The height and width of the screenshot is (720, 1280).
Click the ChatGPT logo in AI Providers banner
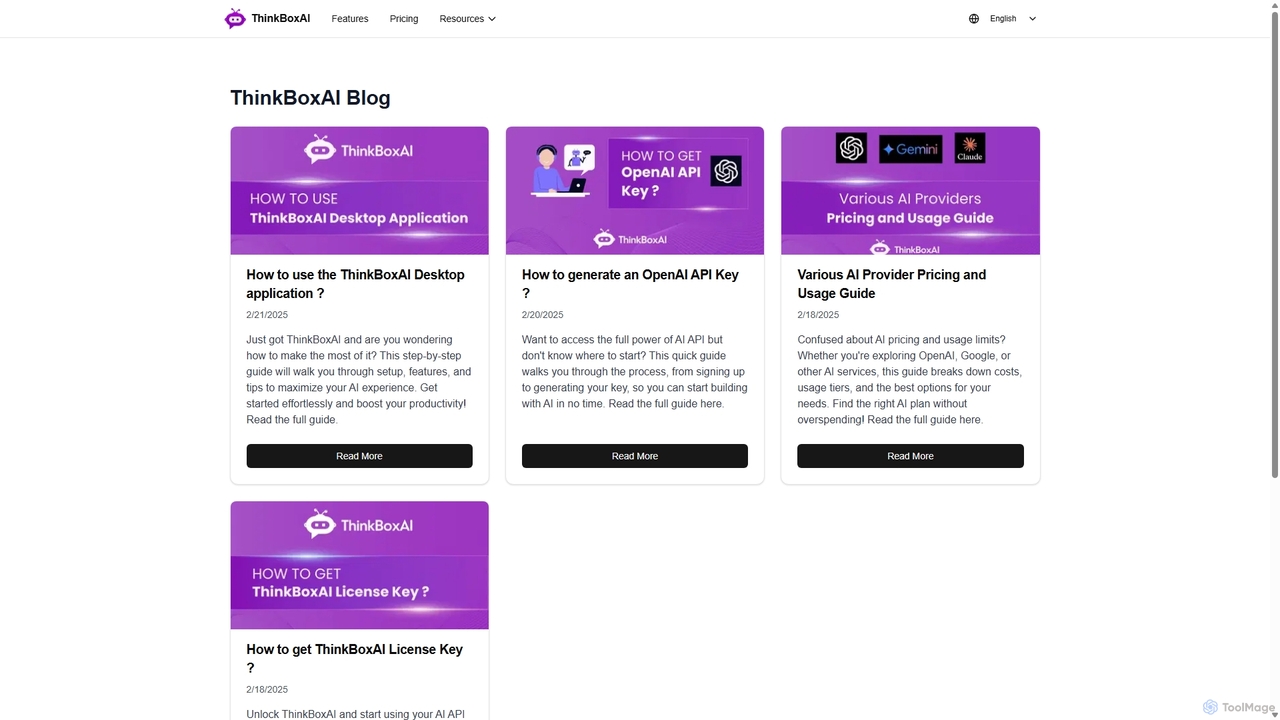coord(852,148)
